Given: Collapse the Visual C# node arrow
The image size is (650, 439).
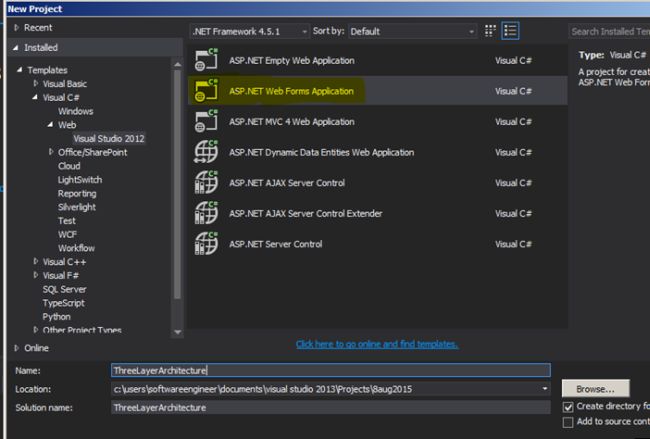Looking at the screenshot, I should (x=35, y=97).
